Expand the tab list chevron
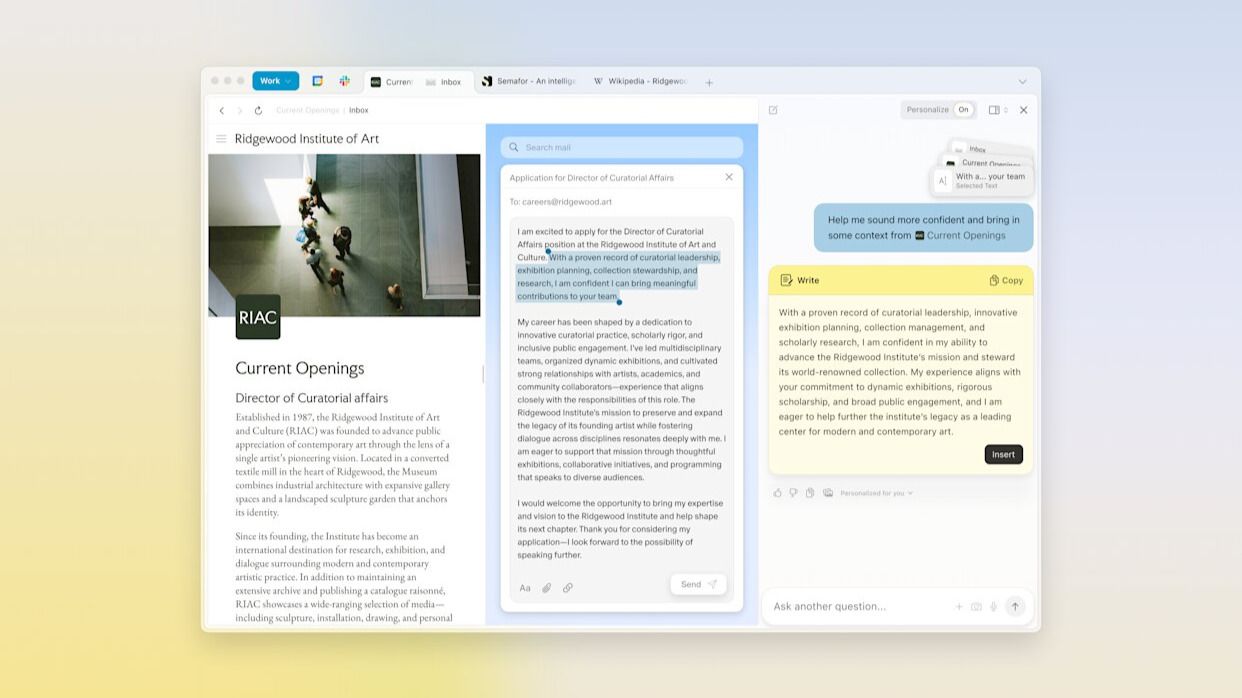The width and height of the screenshot is (1242, 698). [1022, 82]
